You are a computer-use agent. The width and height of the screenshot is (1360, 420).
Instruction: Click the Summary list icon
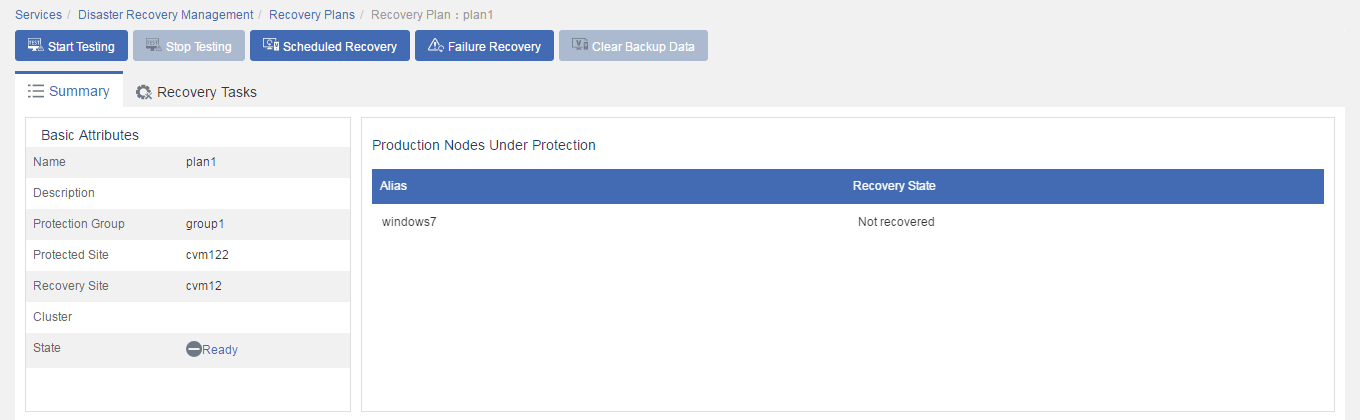pyautogui.click(x=36, y=91)
